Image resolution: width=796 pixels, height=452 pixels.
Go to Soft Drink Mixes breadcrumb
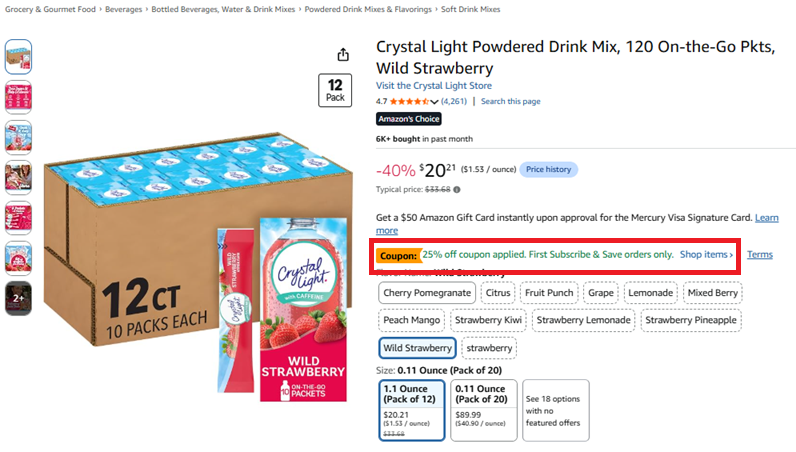click(470, 9)
